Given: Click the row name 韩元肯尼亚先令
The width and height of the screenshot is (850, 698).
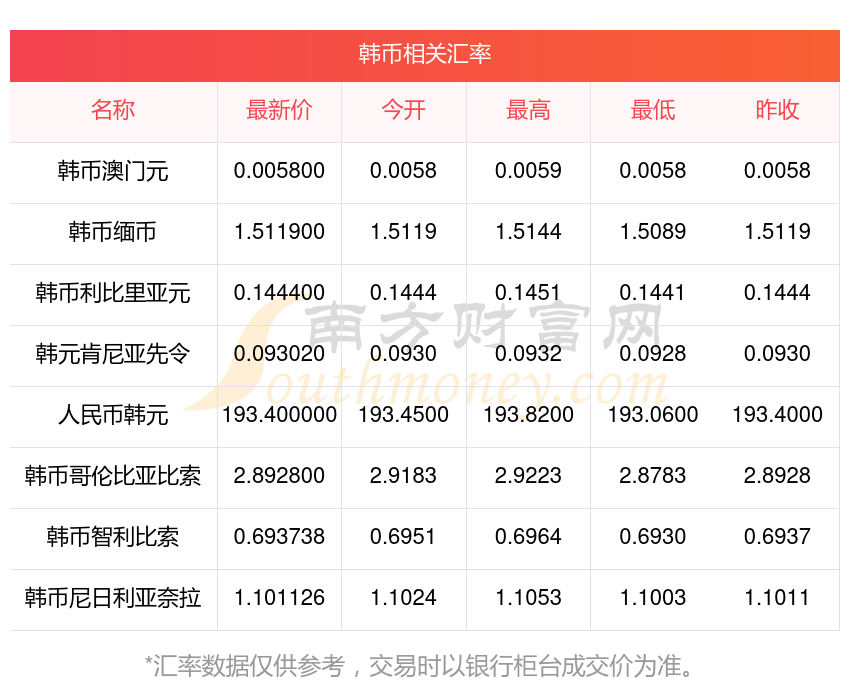Looking at the screenshot, I should [x=113, y=354].
